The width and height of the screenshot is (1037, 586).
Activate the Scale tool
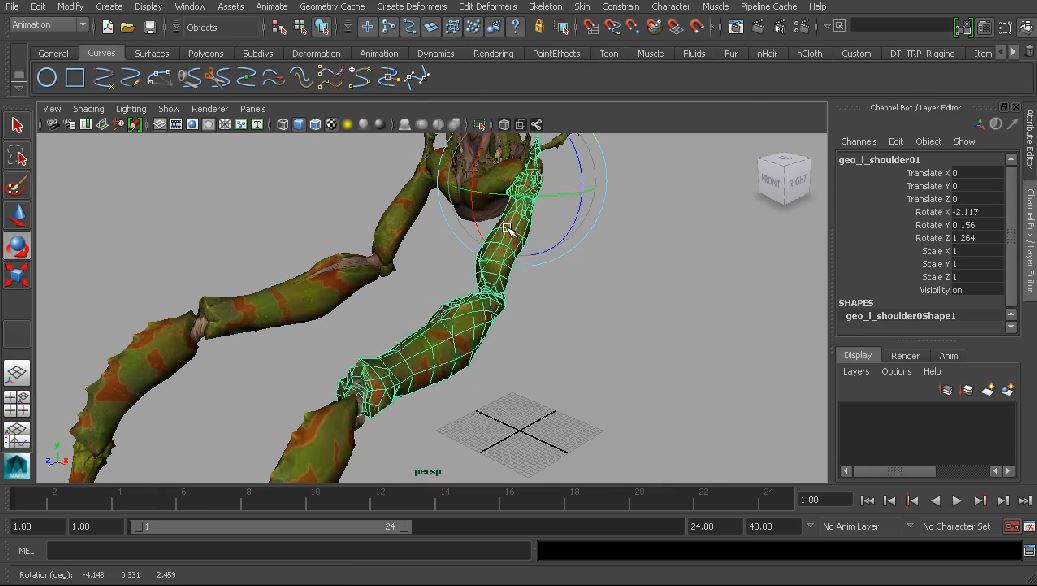coord(17,275)
